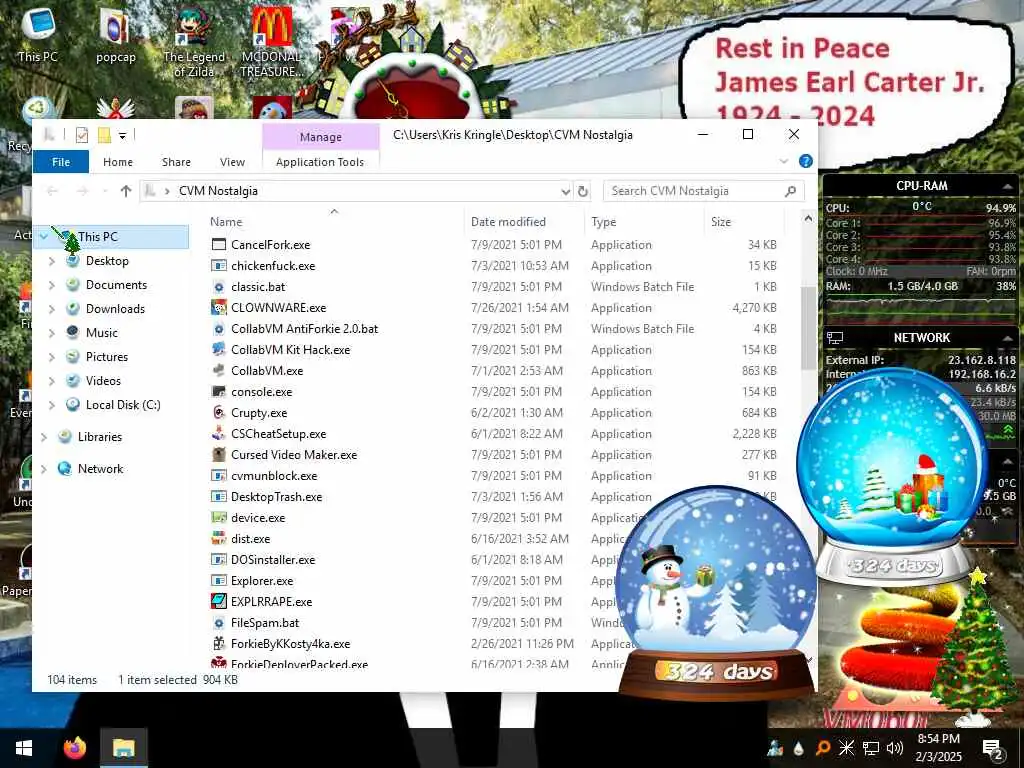Launch Firefox from the taskbar

[x=74, y=748]
